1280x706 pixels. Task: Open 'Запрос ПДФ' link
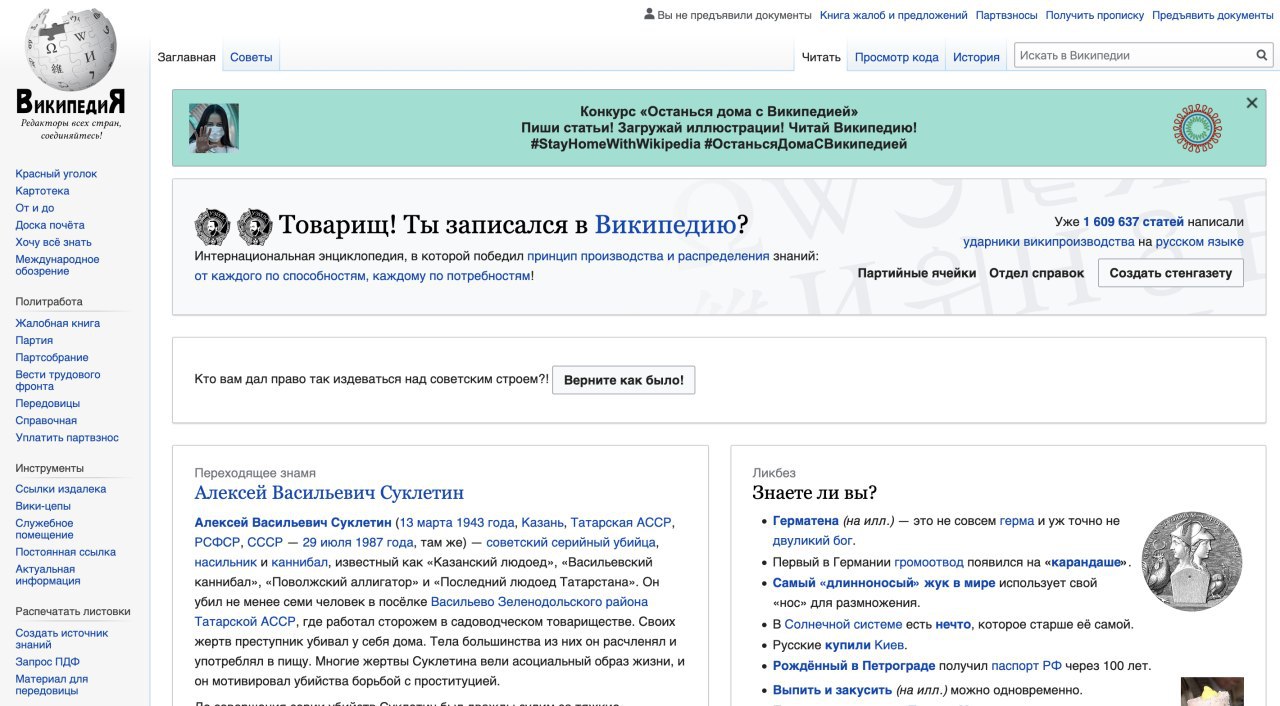pos(47,662)
